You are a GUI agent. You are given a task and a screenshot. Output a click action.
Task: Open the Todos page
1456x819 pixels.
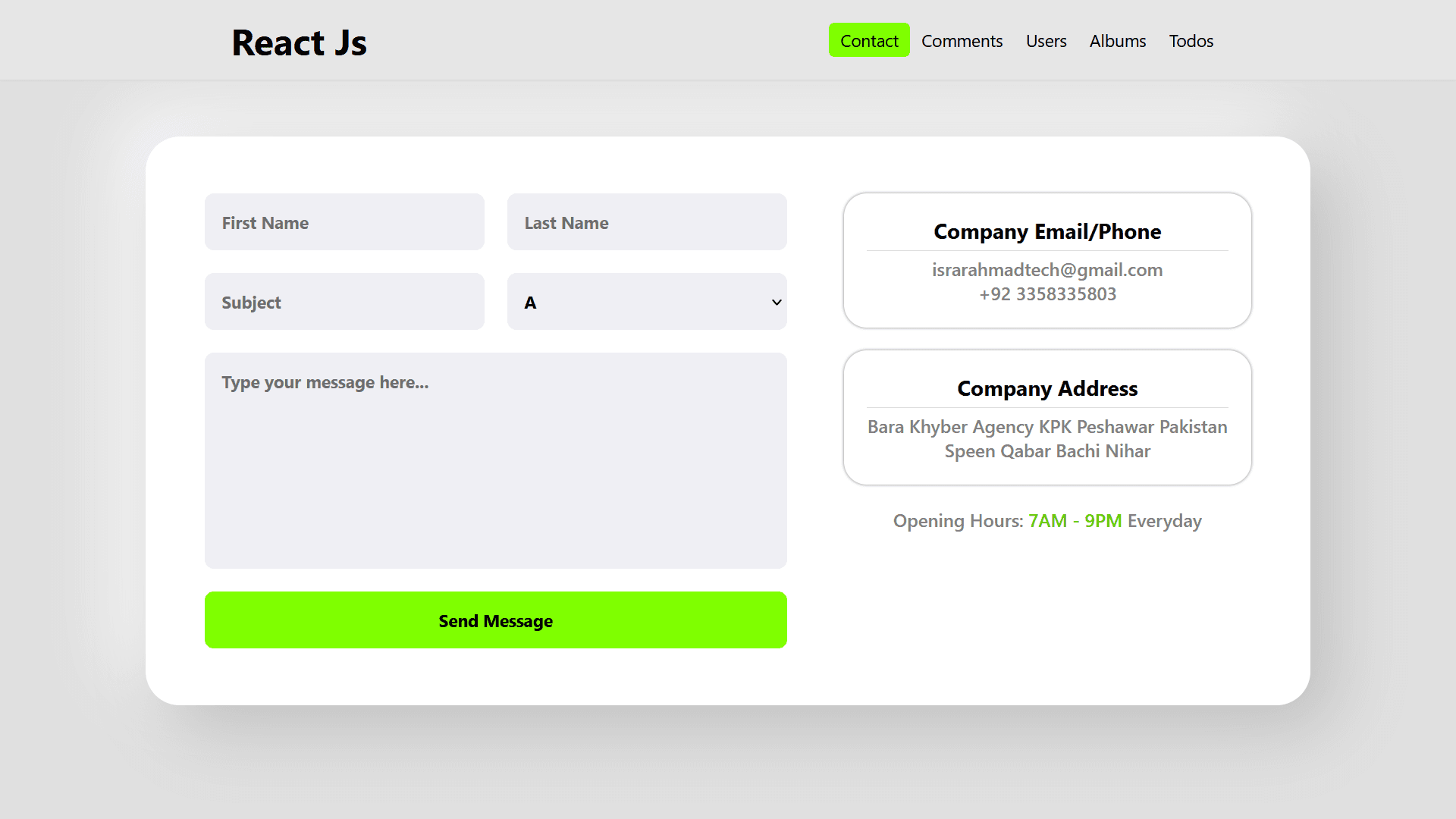[x=1191, y=41]
